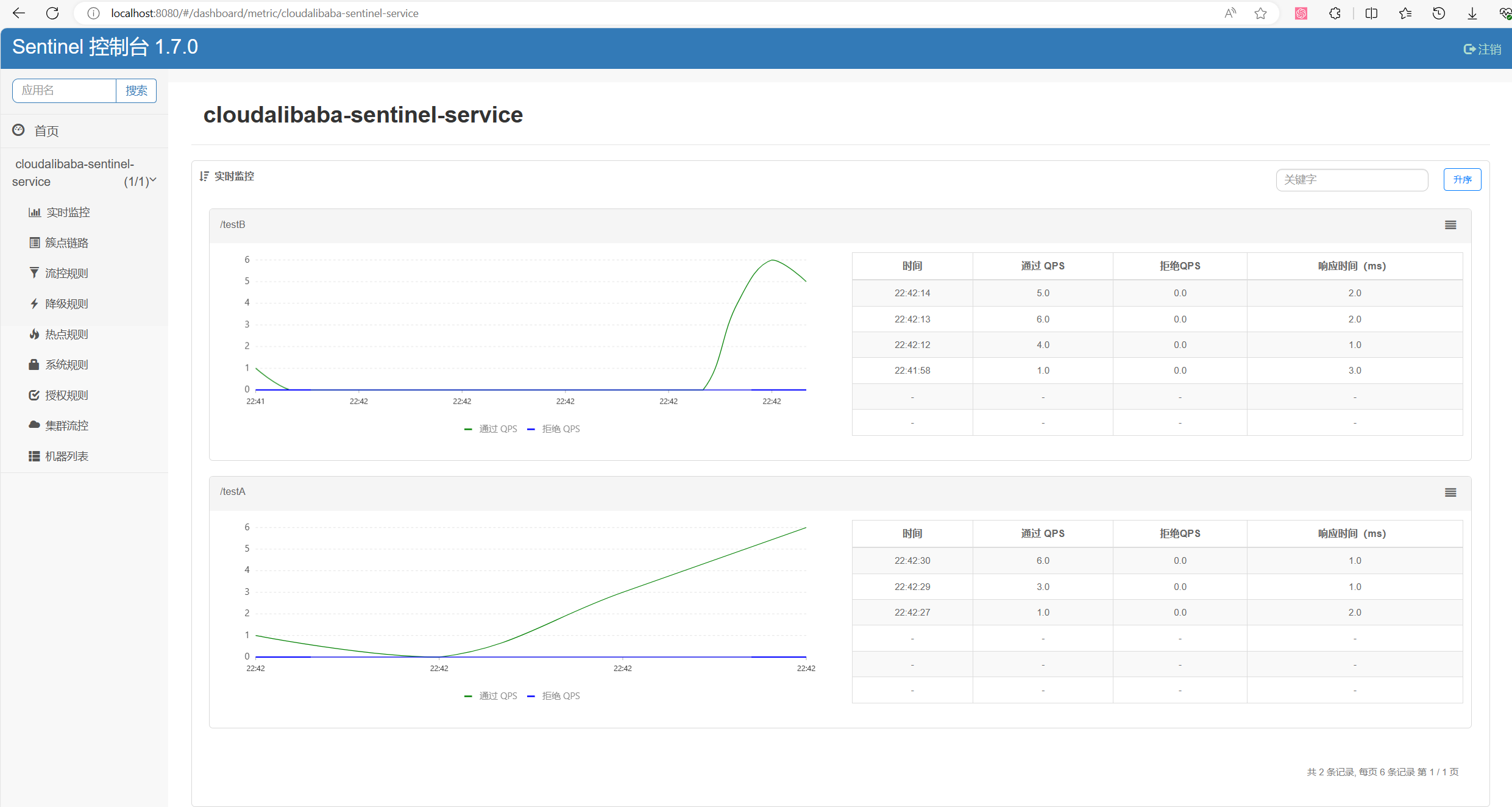This screenshot has width=1512, height=807.
Task: Open favorites list icon
Action: pyautogui.click(x=1405, y=13)
